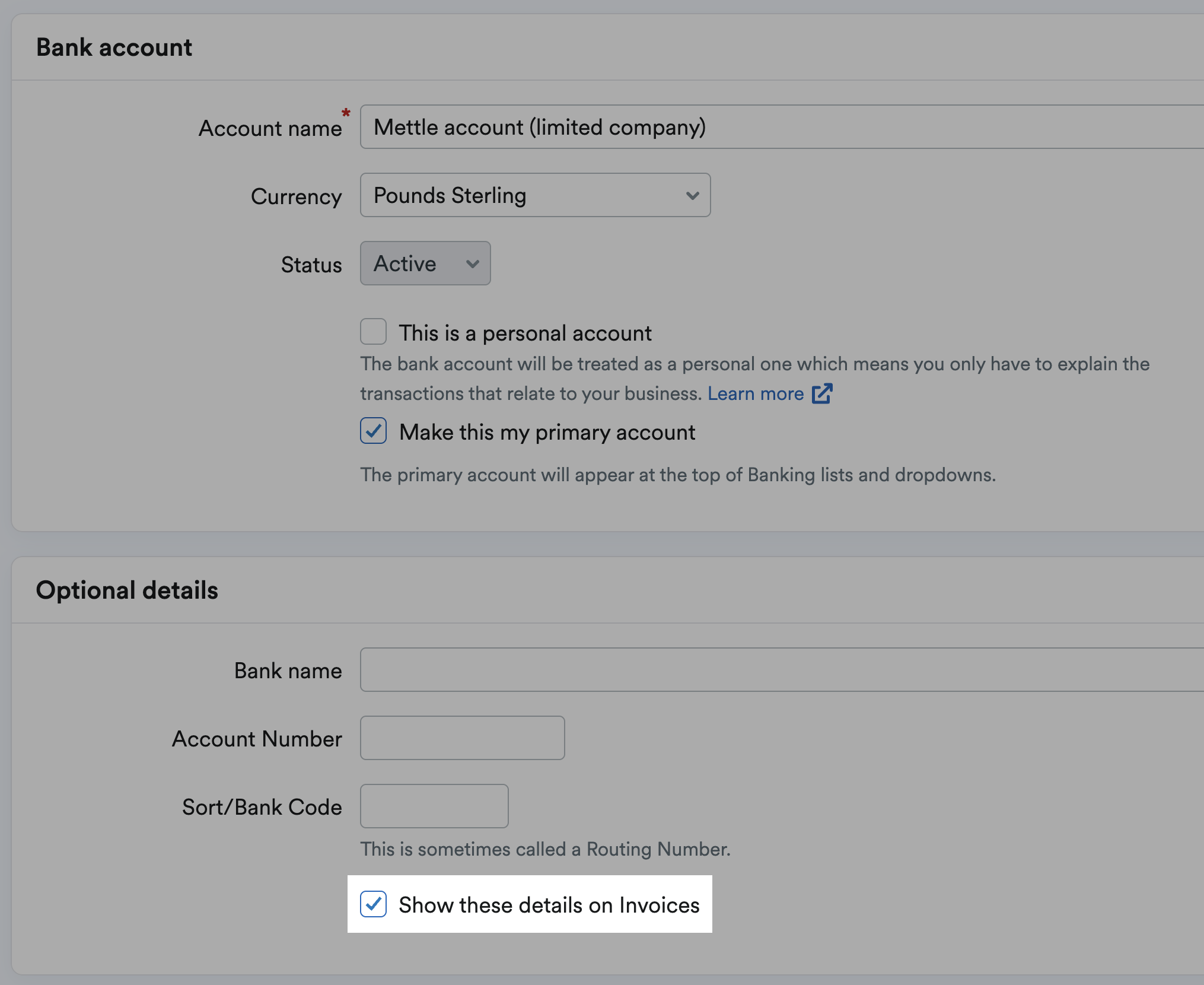Click the 'Sort/Bank Code' label
The image size is (1204, 985).
pos(262,808)
